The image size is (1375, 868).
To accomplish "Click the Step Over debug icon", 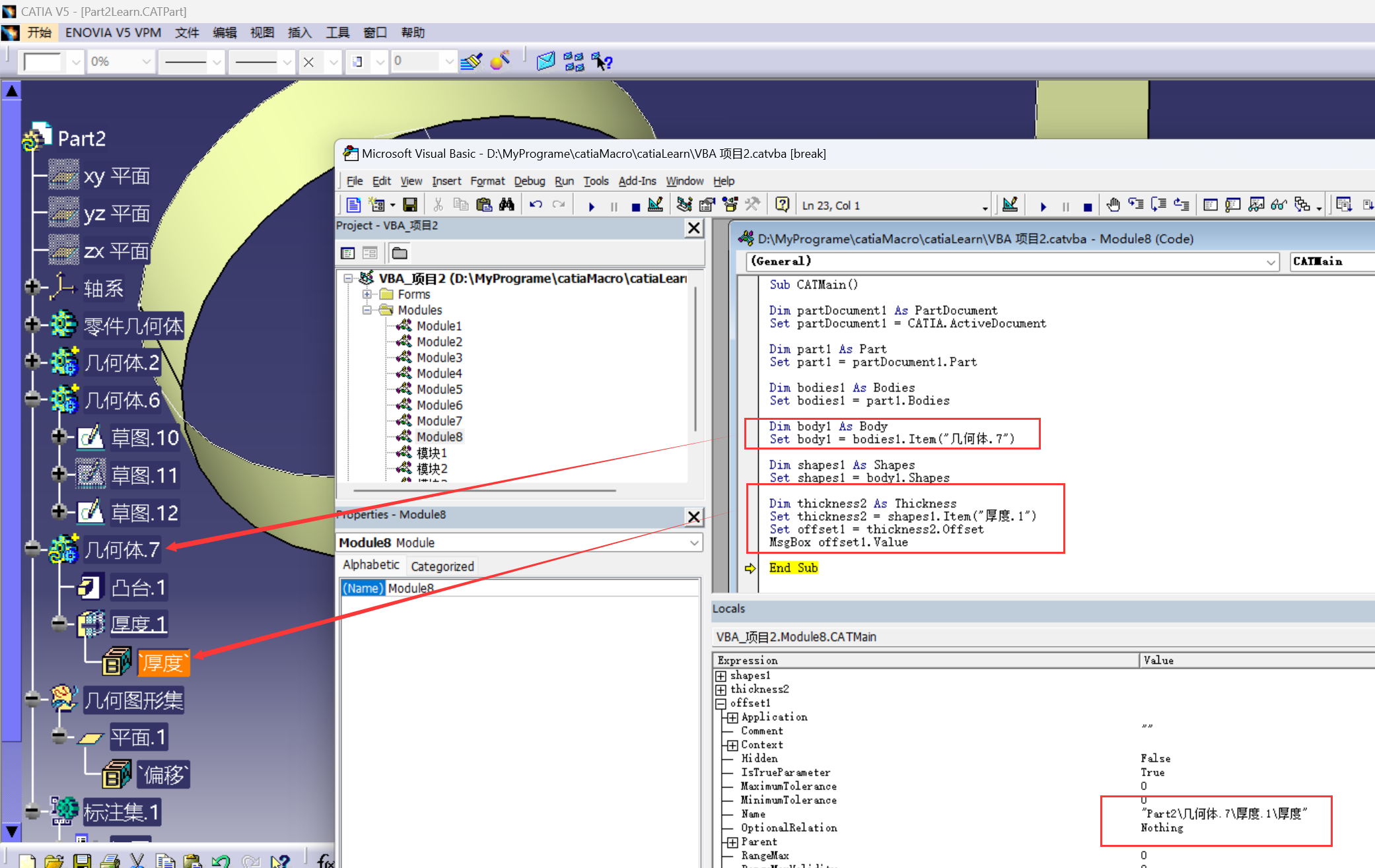I will (x=1158, y=205).
